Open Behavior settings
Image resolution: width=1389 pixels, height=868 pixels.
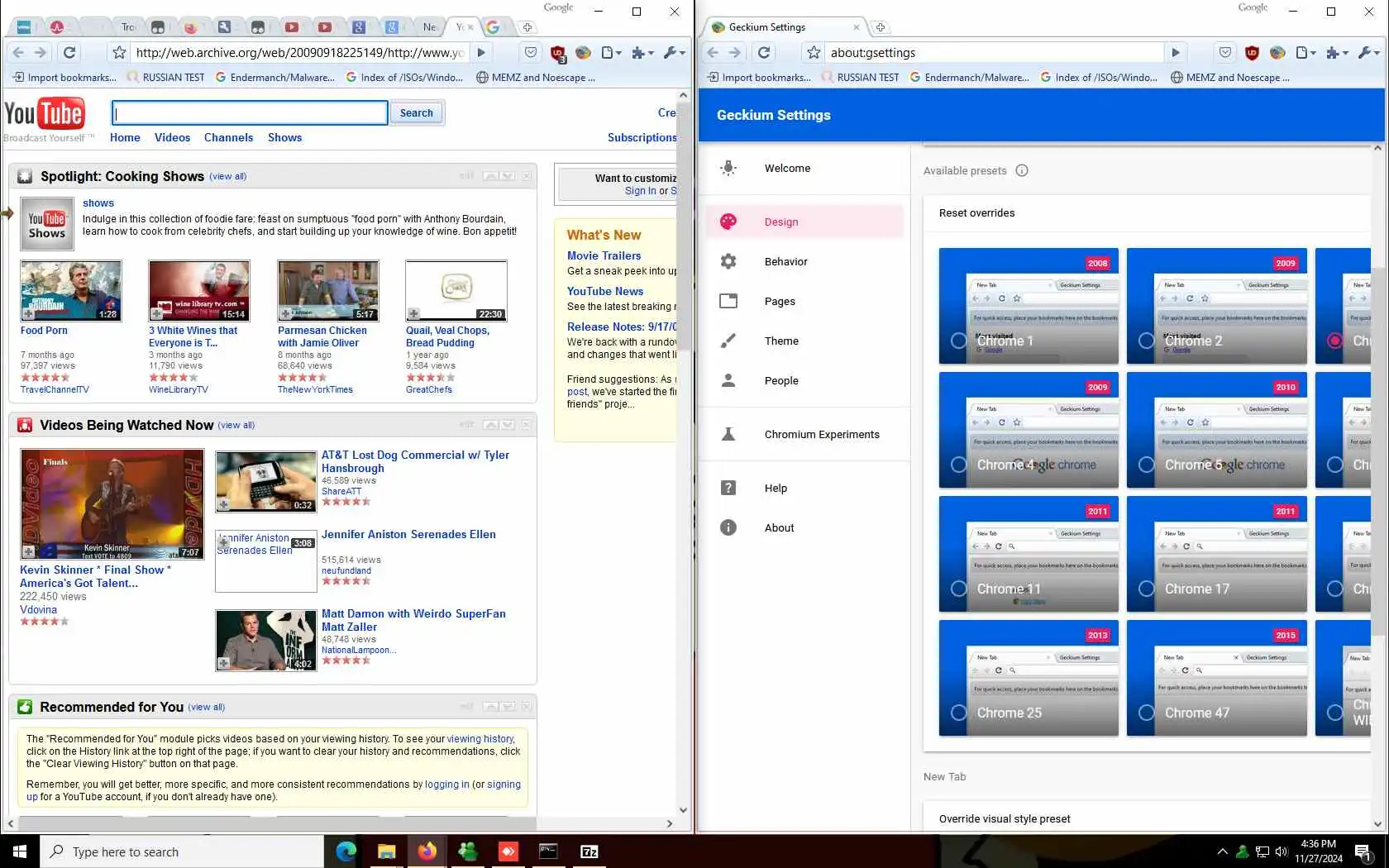[804, 261]
